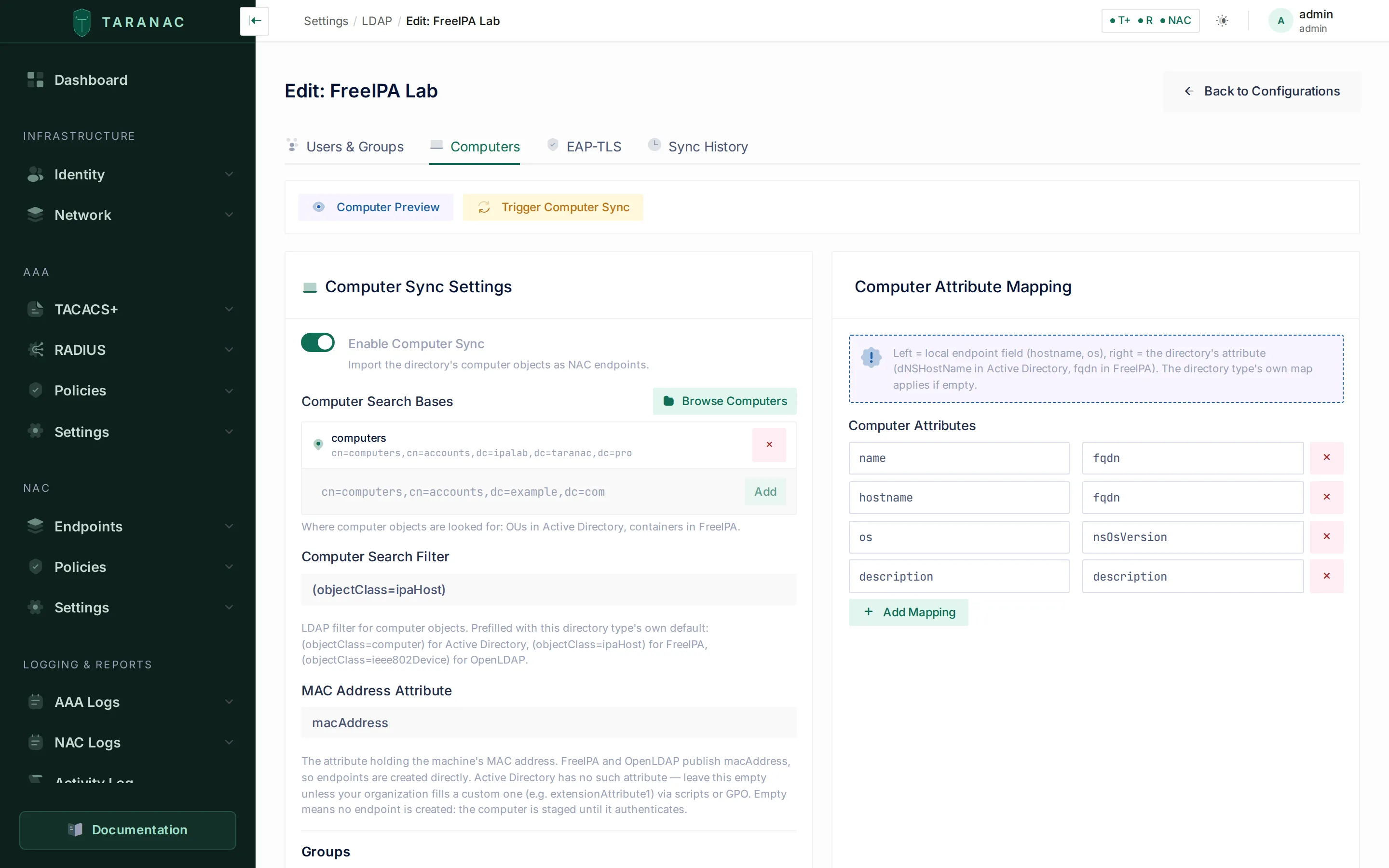Select the Computers tab

[475, 147]
